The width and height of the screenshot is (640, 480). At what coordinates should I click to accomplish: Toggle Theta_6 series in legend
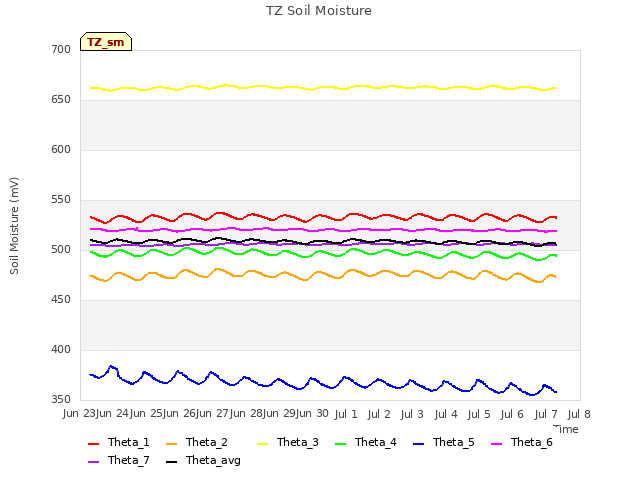(522, 442)
